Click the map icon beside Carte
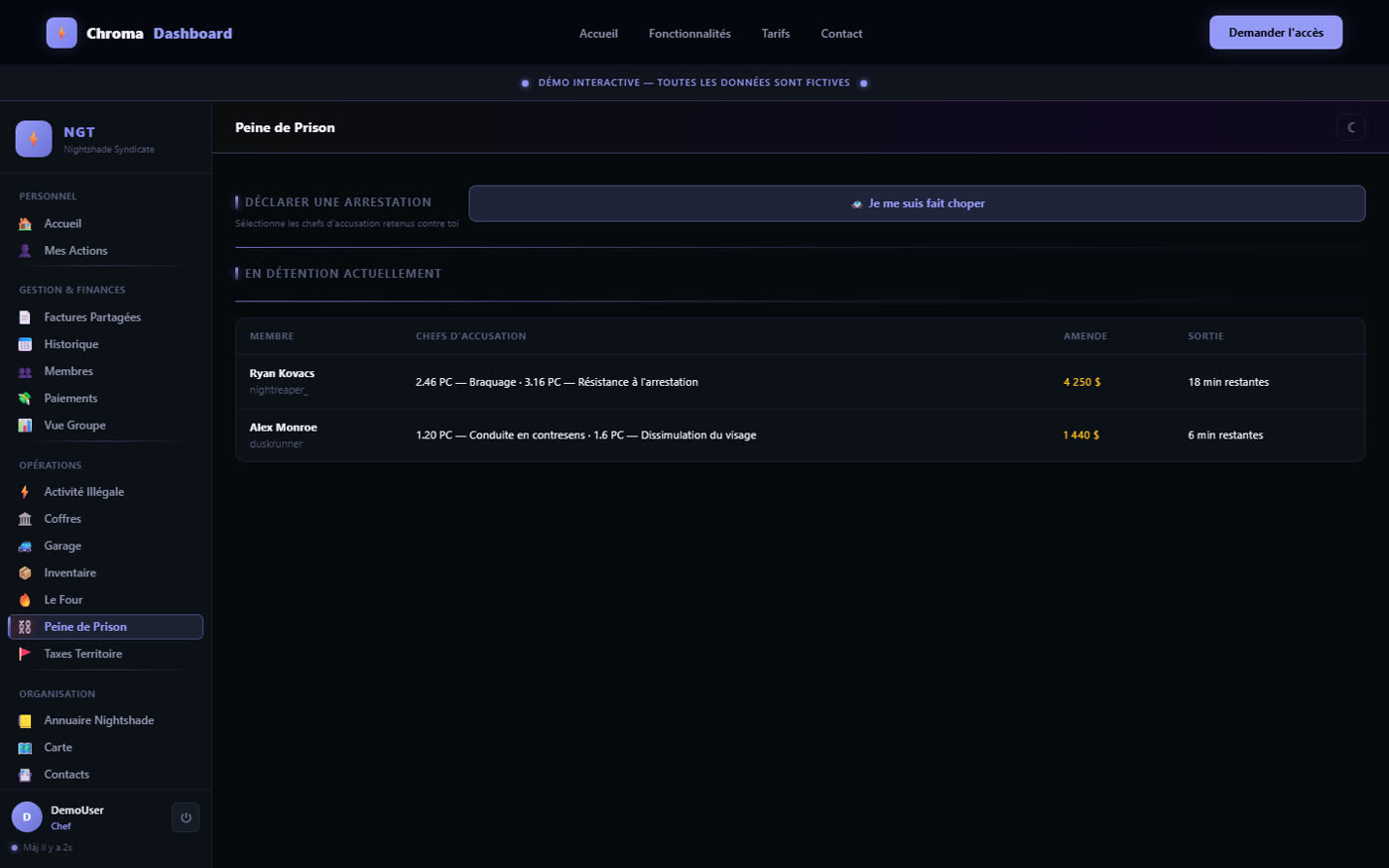 25,748
